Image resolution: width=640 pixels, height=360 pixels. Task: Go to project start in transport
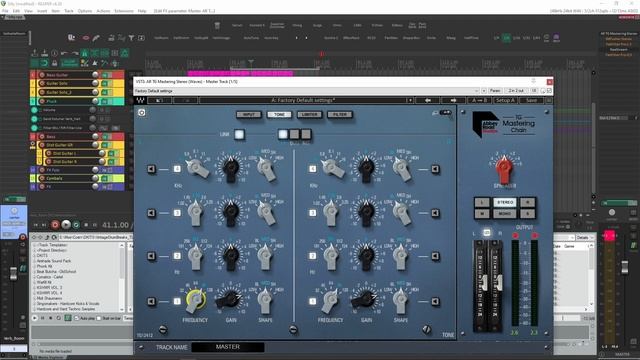point(36,225)
